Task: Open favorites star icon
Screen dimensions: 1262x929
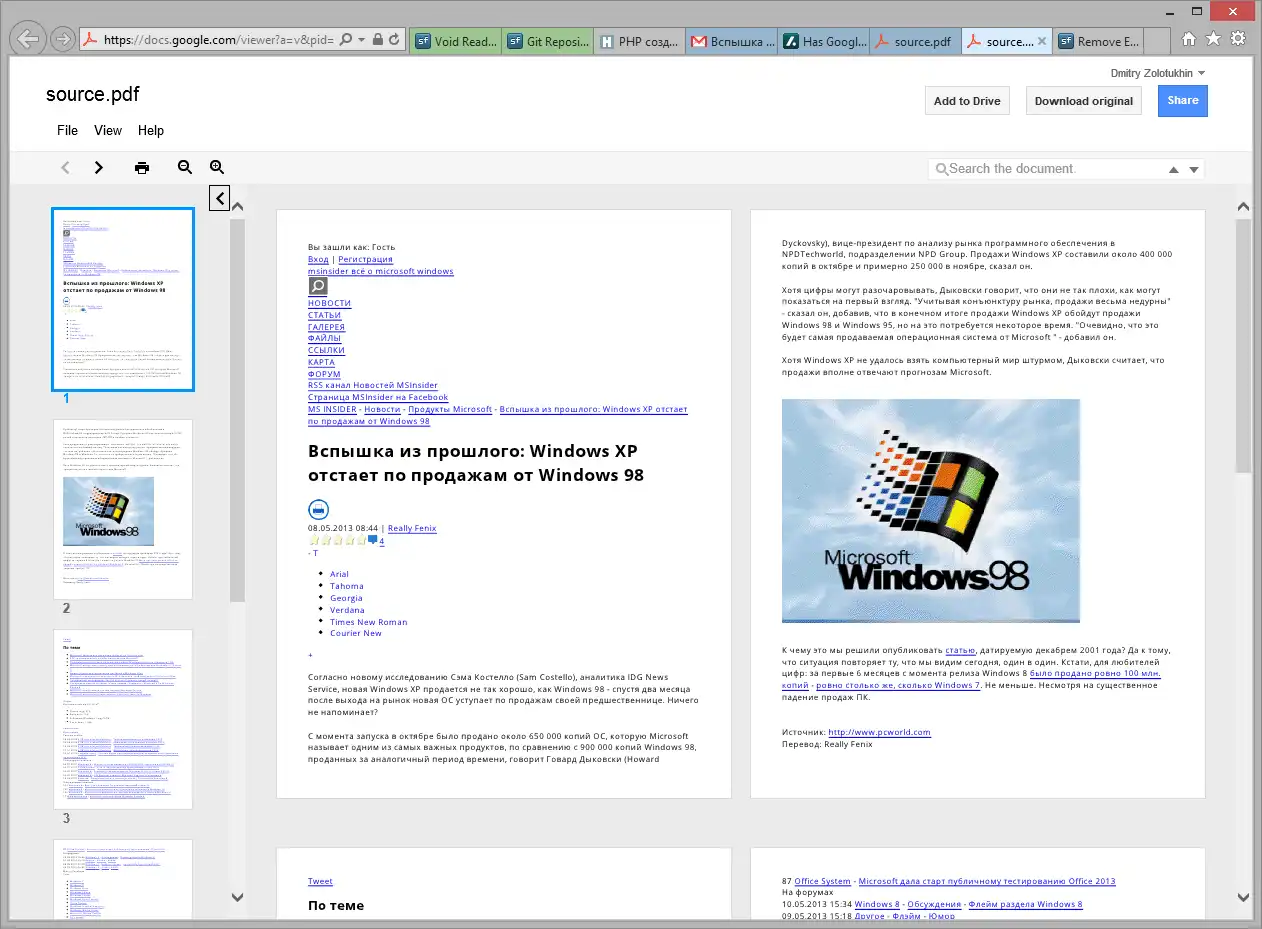Action: [1213, 39]
